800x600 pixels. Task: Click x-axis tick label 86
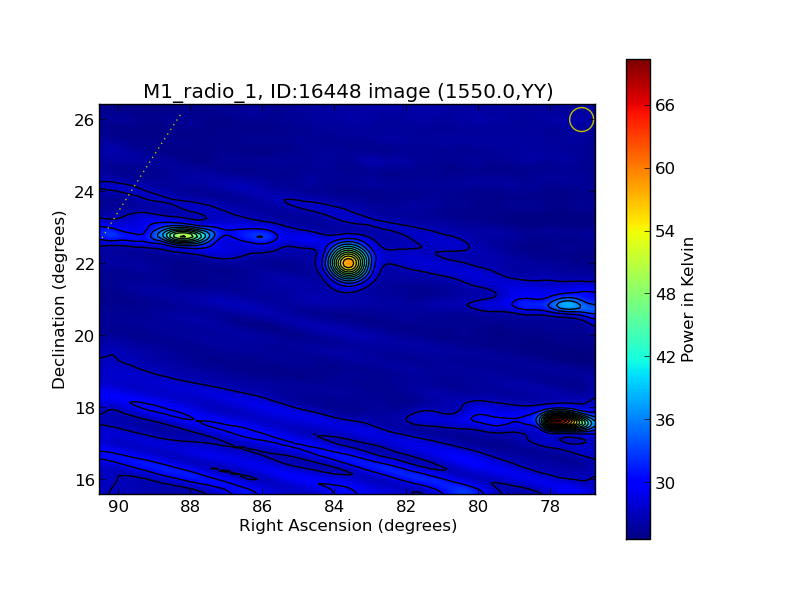[262, 507]
